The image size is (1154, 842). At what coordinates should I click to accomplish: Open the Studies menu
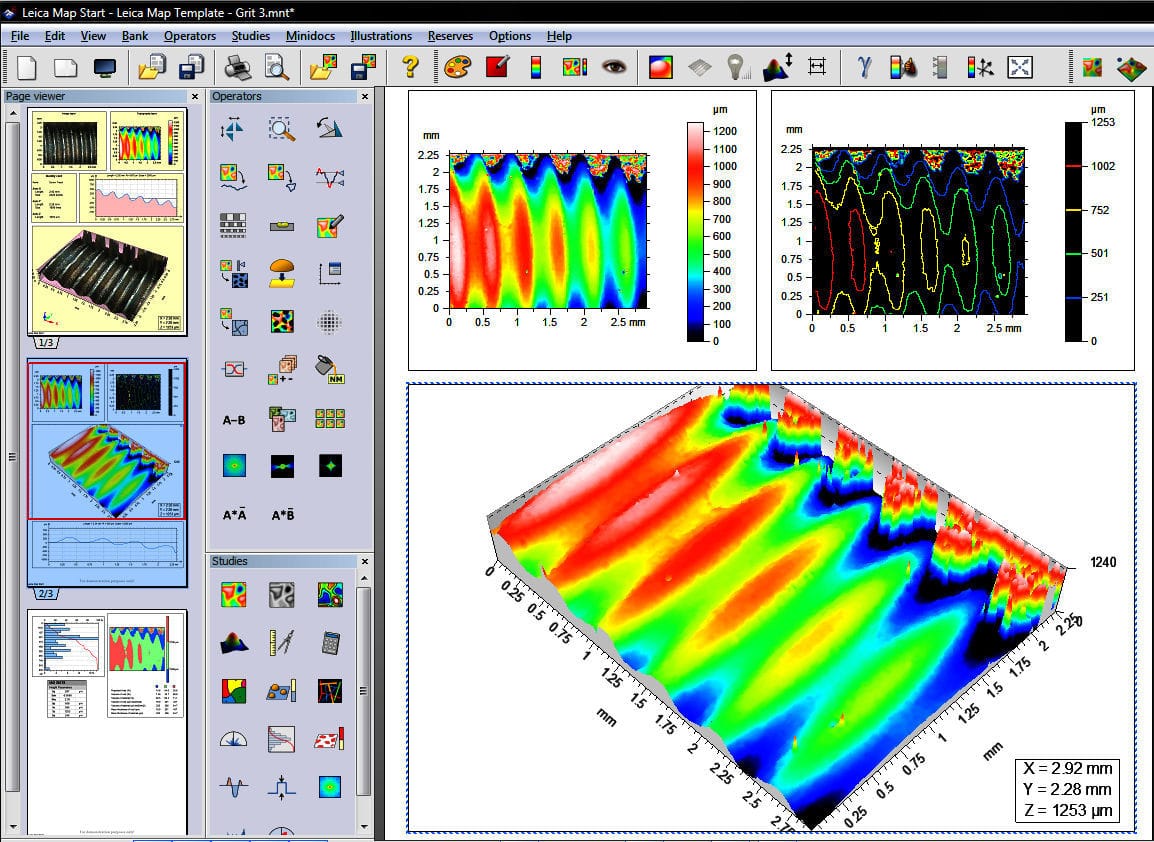click(250, 36)
